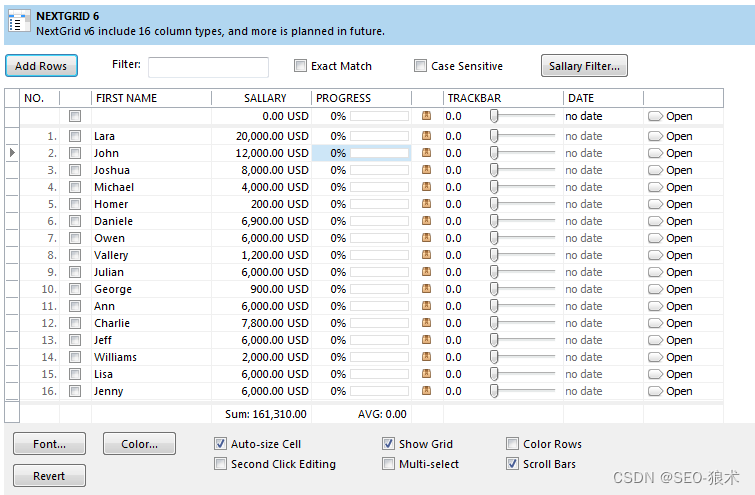Click the Filter text input field

pyautogui.click(x=208, y=67)
